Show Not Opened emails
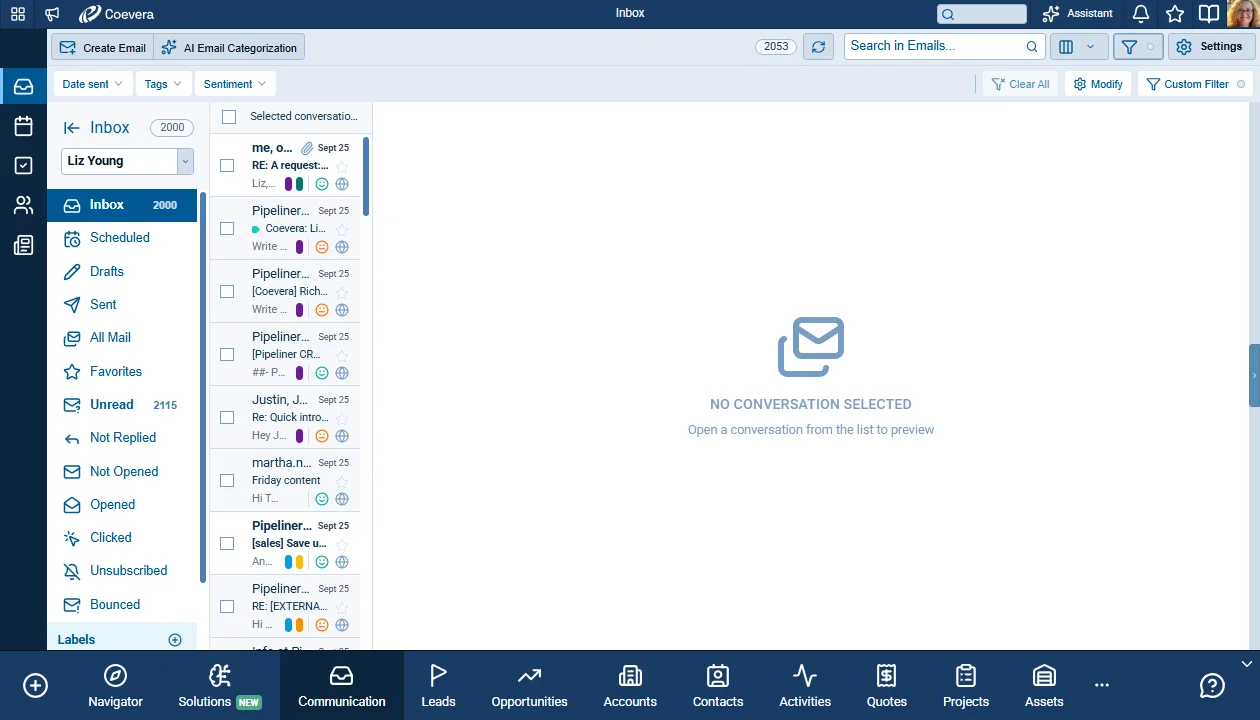This screenshot has height=720, width=1260. 122,472
